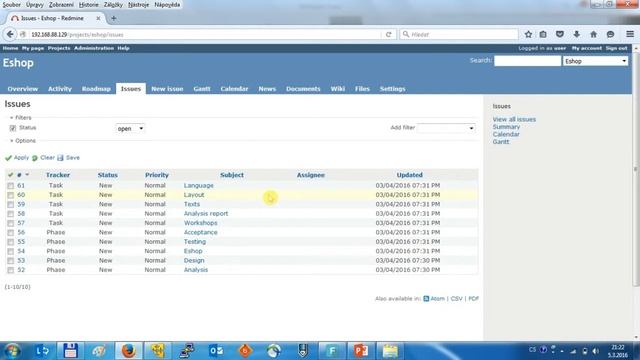Open the Overview tab
Screen dimensions: 640x360
point(22,89)
